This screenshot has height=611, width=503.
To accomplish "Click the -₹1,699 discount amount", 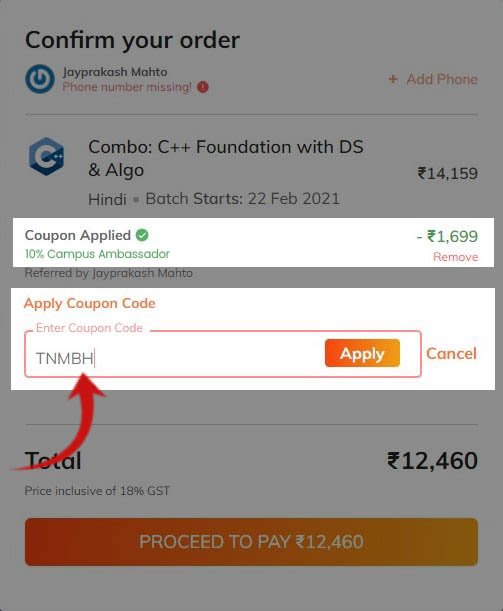I will 447,236.
